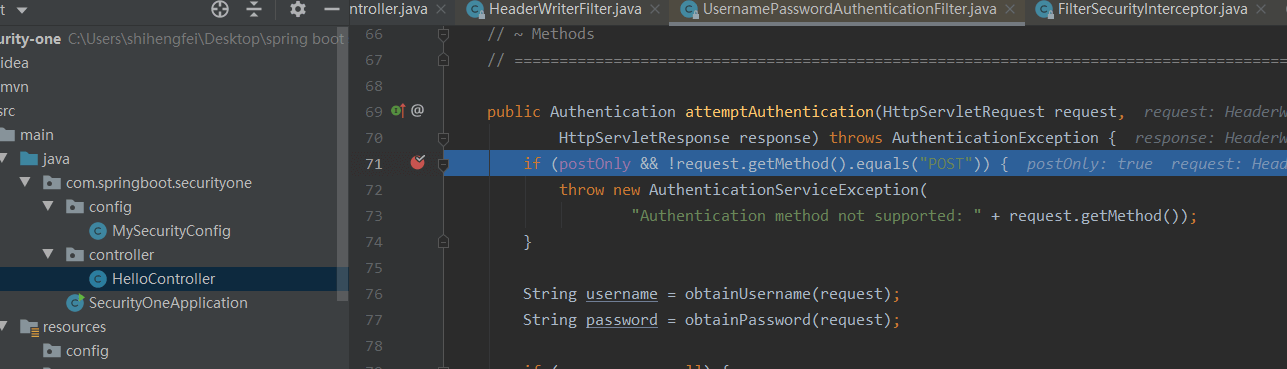Click the username variable on line 76
Image resolution: width=1287 pixels, height=369 pixels.
622,294
